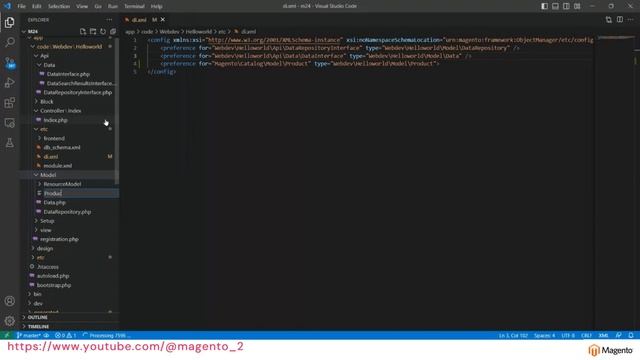Viewport: 640px width, 360px height.
Task: Open the Remote Explorer view
Action: coord(9,123)
